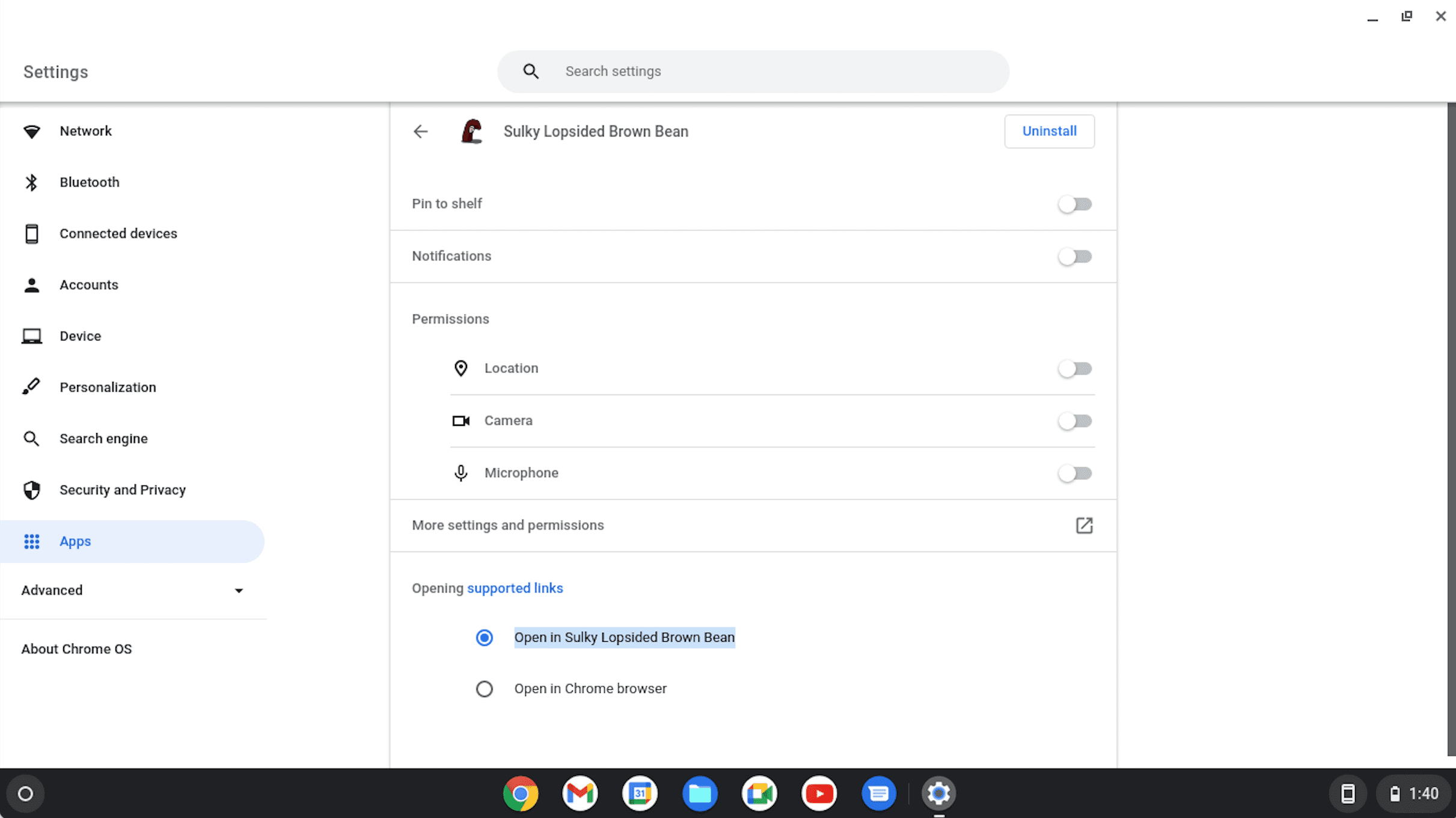Viewport: 1456px width, 818px height.
Task: Click the YouTube icon in taskbar
Action: point(818,793)
